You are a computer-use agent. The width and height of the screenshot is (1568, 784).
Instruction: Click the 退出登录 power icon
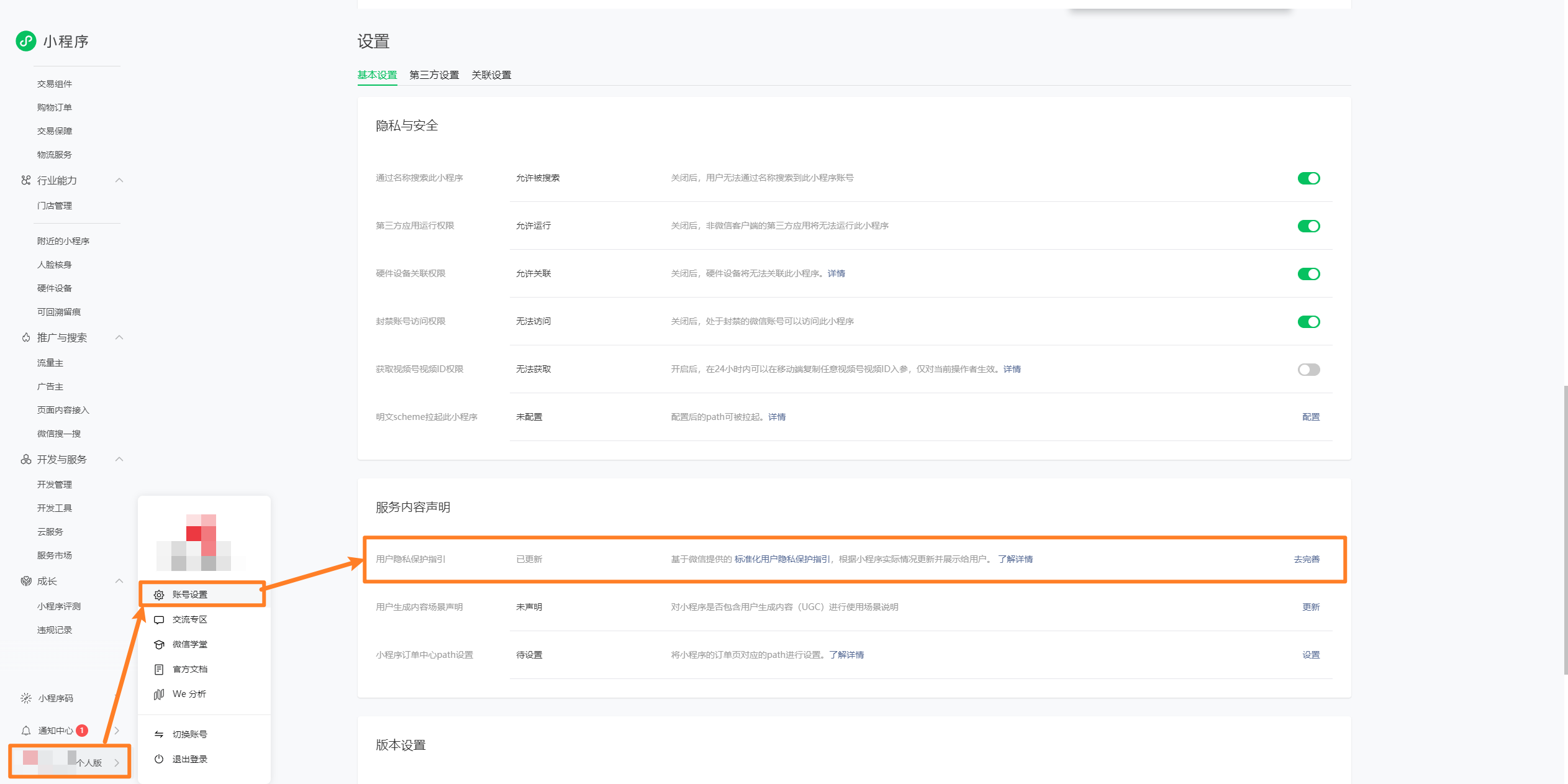click(159, 759)
